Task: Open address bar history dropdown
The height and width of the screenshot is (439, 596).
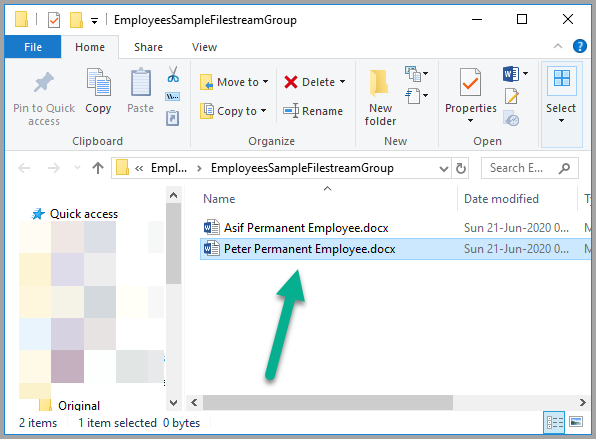Action: 443,168
